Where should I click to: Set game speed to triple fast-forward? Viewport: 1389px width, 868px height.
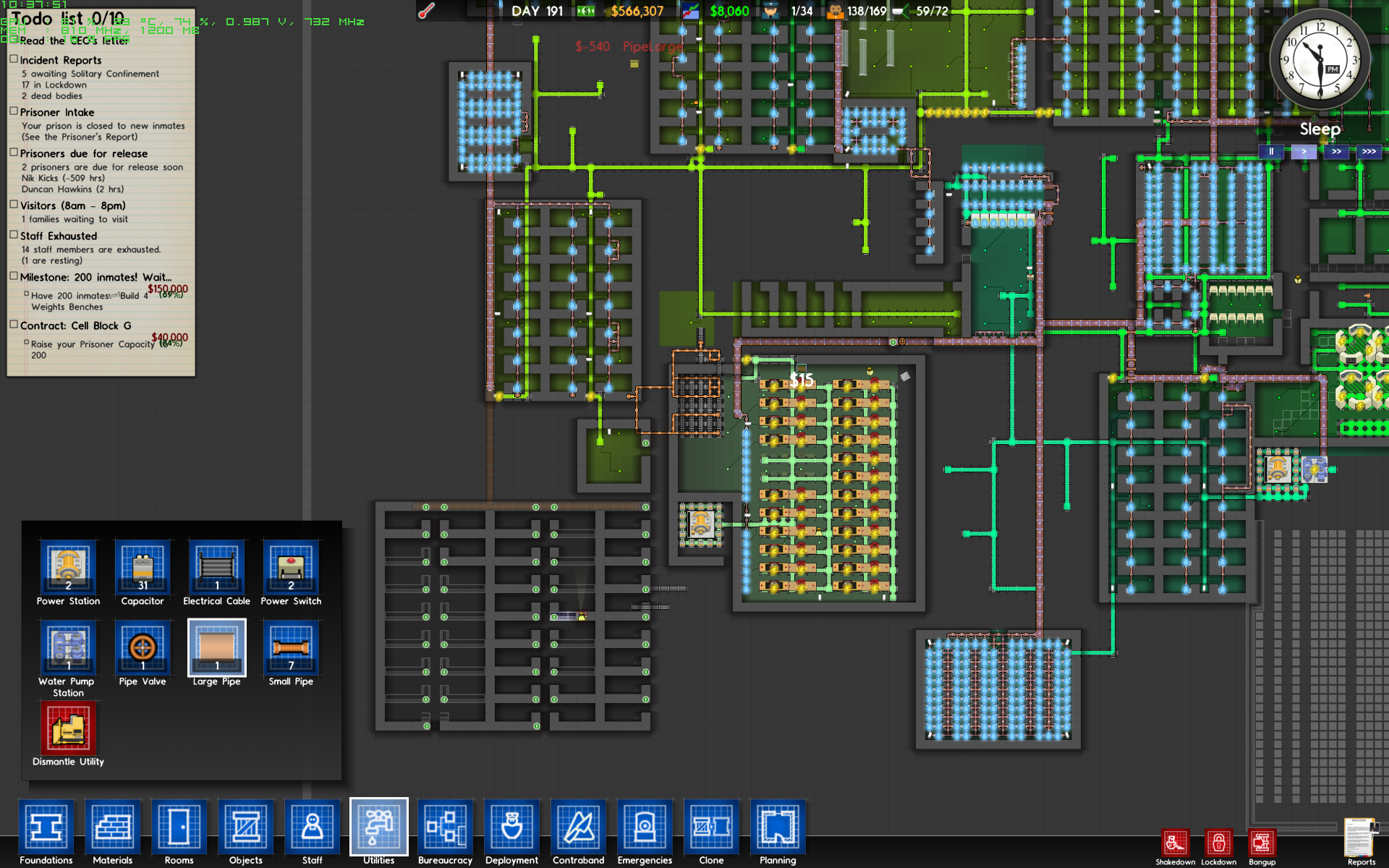click(1369, 152)
